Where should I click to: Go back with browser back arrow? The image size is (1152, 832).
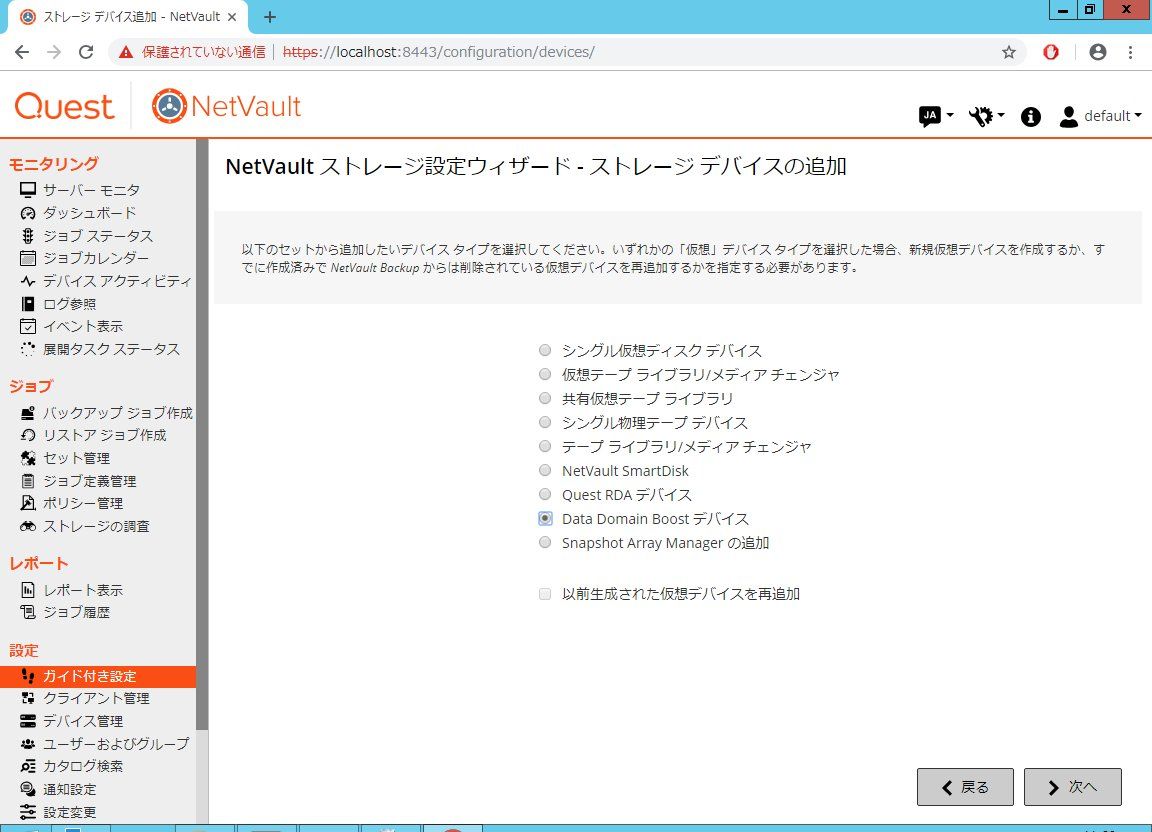(22, 51)
